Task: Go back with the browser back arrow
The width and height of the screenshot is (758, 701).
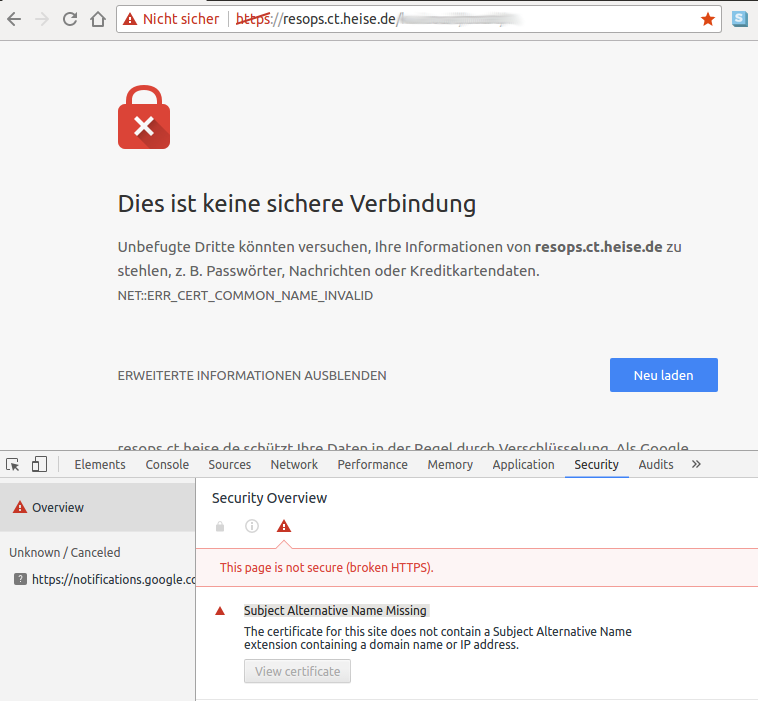Action: point(14,19)
